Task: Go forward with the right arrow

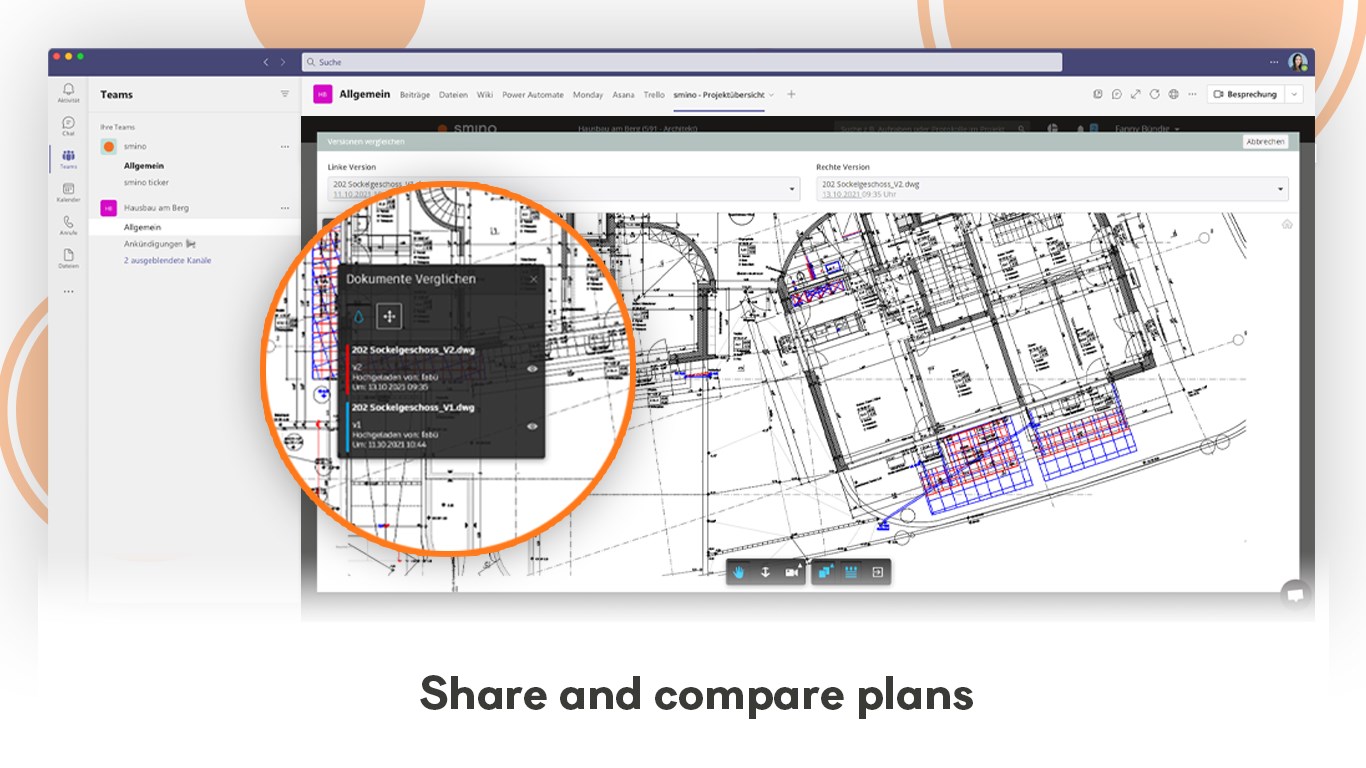Action: [283, 62]
